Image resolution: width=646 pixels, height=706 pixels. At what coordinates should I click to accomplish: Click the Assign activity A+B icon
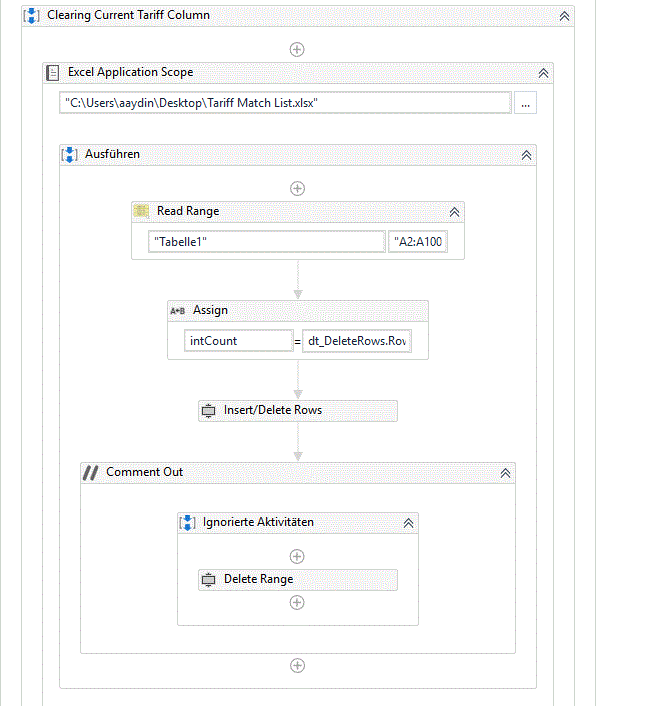tap(177, 311)
